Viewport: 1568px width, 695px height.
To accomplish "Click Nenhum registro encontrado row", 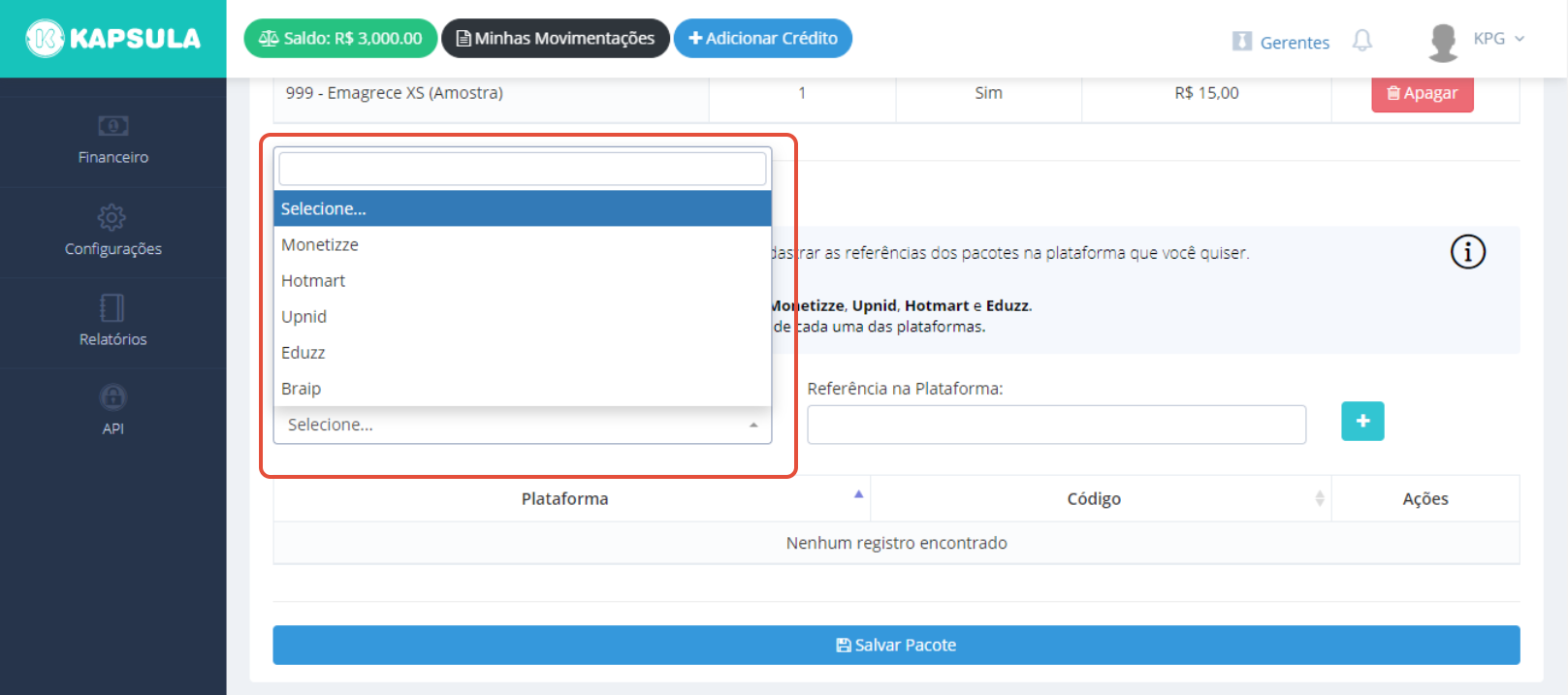I will [896, 543].
